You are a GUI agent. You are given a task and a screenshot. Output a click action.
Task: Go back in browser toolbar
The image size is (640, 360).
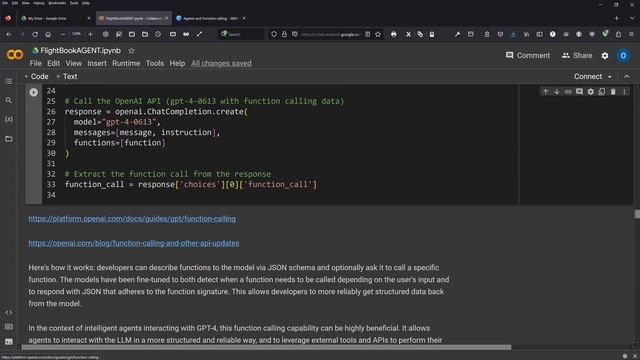(9, 34)
